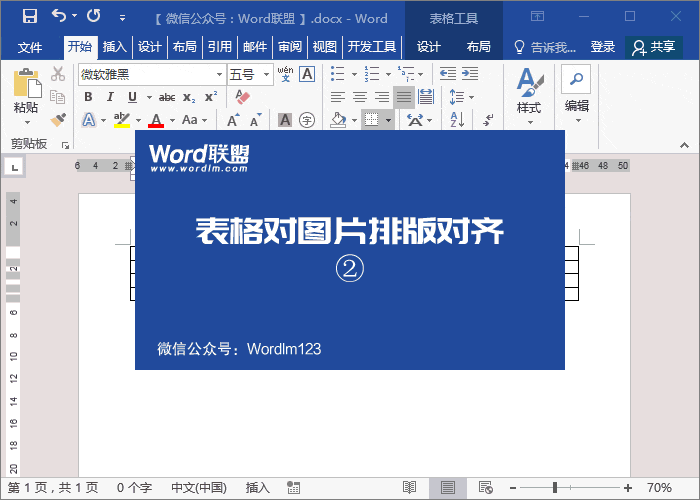Open the 编辑 editing menu

click(x=576, y=95)
